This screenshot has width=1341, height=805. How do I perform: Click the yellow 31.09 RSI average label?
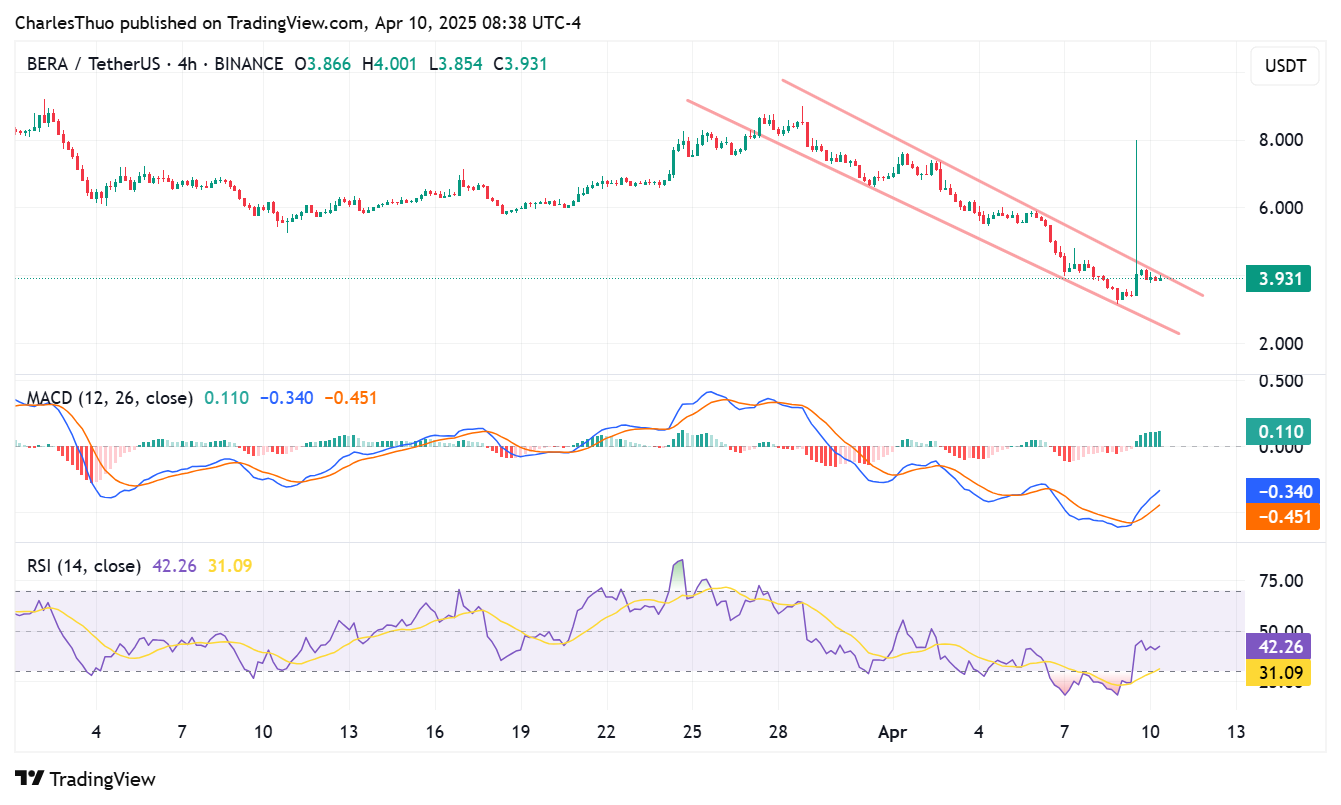(x=1278, y=674)
